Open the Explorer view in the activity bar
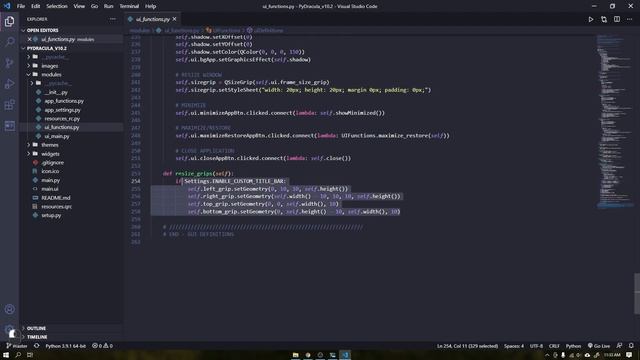Viewport: 640px width, 360px height. pyautogui.click(x=9, y=21)
